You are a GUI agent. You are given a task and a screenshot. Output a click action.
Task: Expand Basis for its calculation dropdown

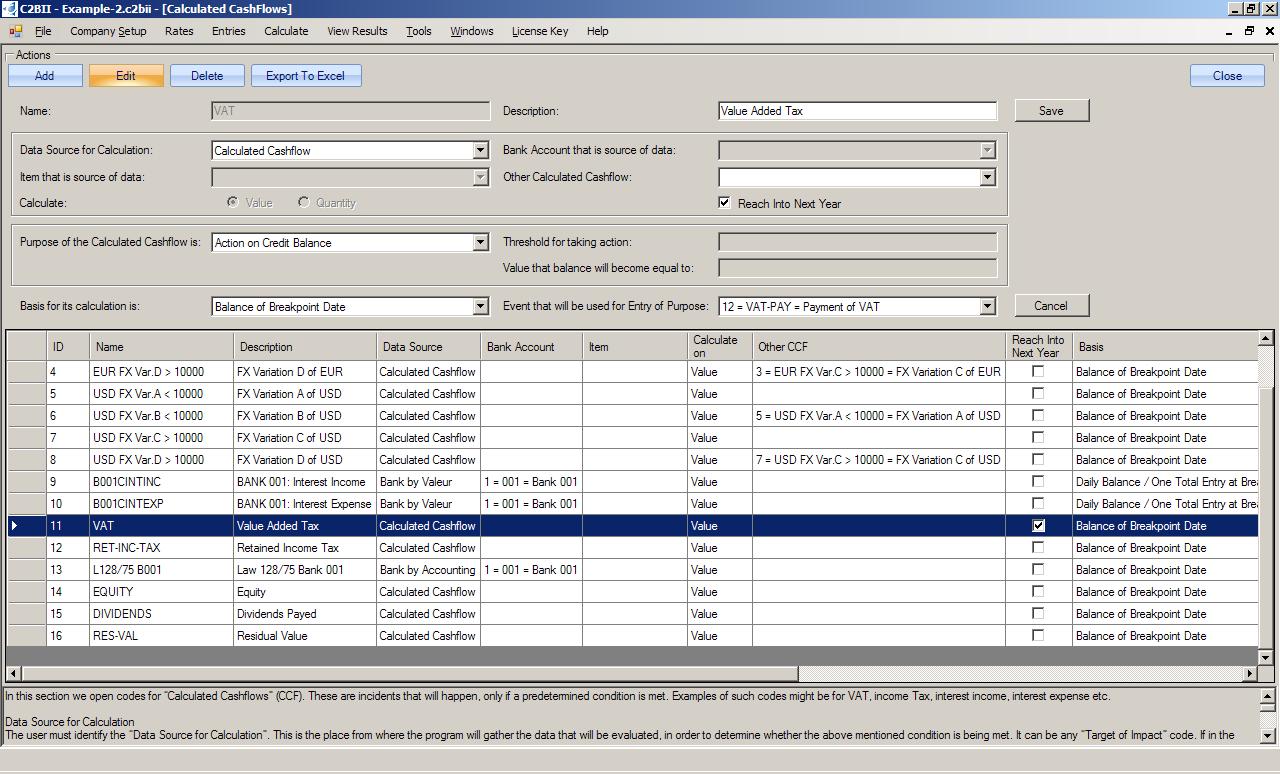(x=480, y=307)
